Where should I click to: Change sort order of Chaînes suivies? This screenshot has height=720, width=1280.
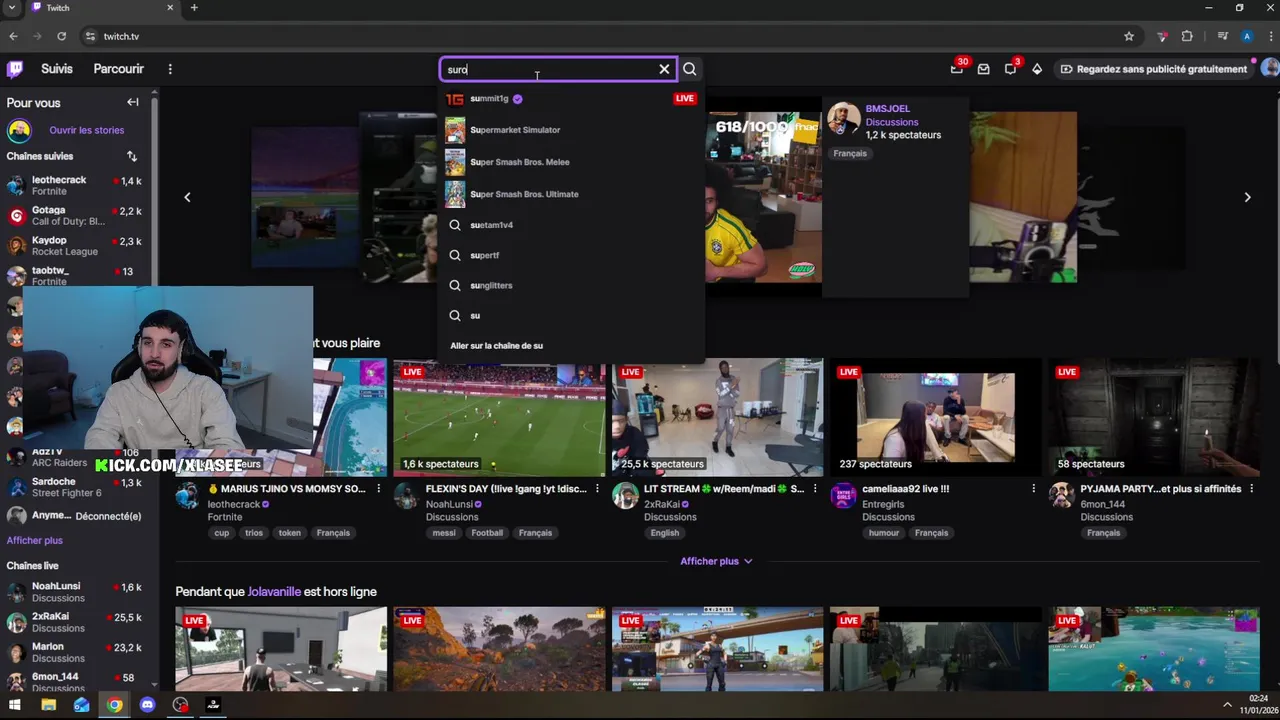click(x=131, y=156)
